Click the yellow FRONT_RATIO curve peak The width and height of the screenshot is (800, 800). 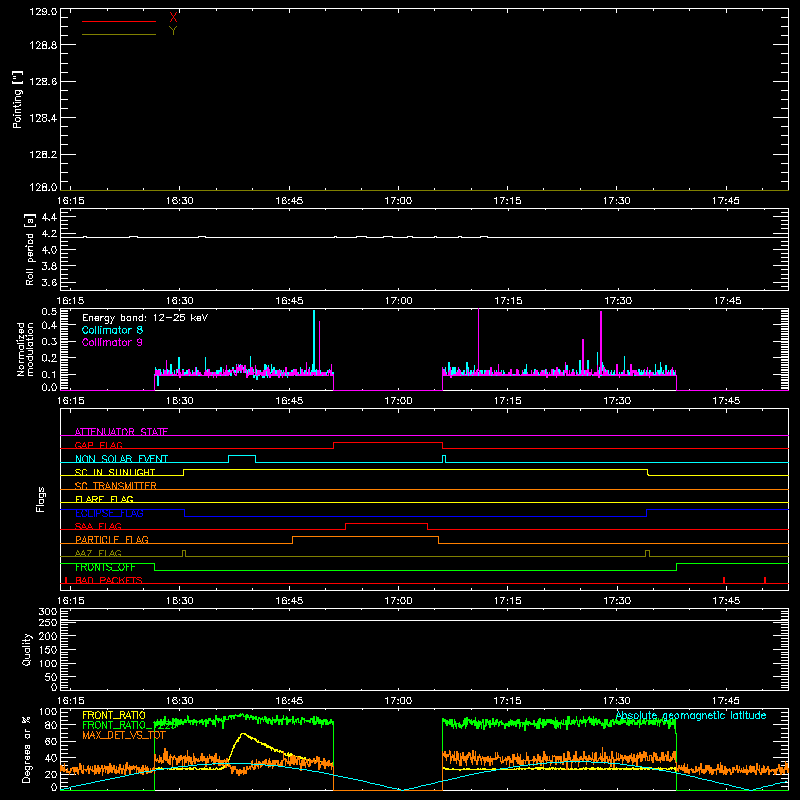click(243, 734)
